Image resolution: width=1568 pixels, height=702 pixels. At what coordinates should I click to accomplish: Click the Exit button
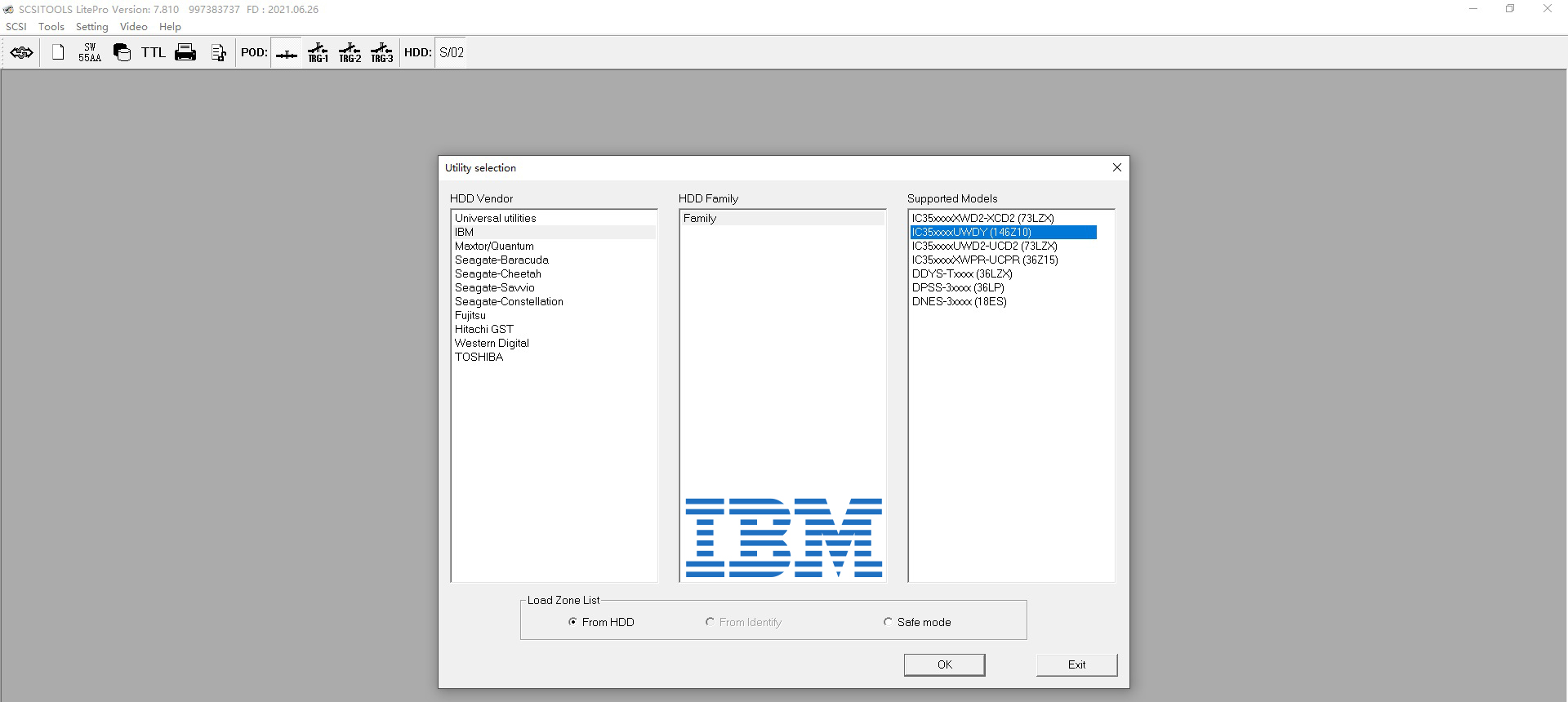pyautogui.click(x=1077, y=664)
